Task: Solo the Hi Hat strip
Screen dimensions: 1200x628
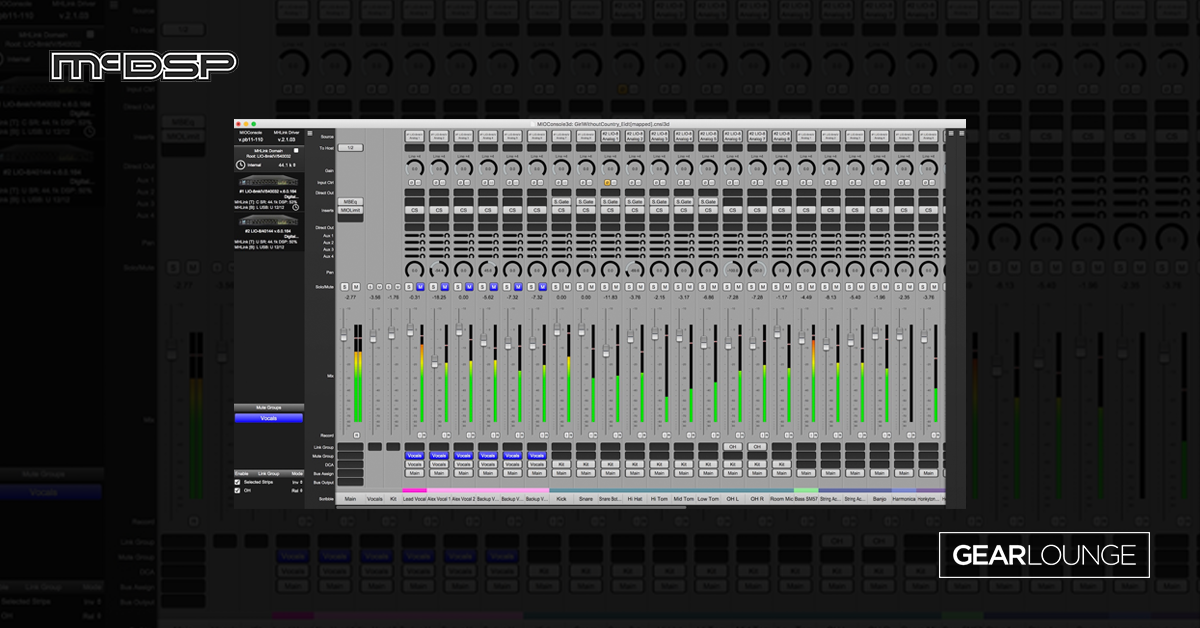Action: coord(629,287)
